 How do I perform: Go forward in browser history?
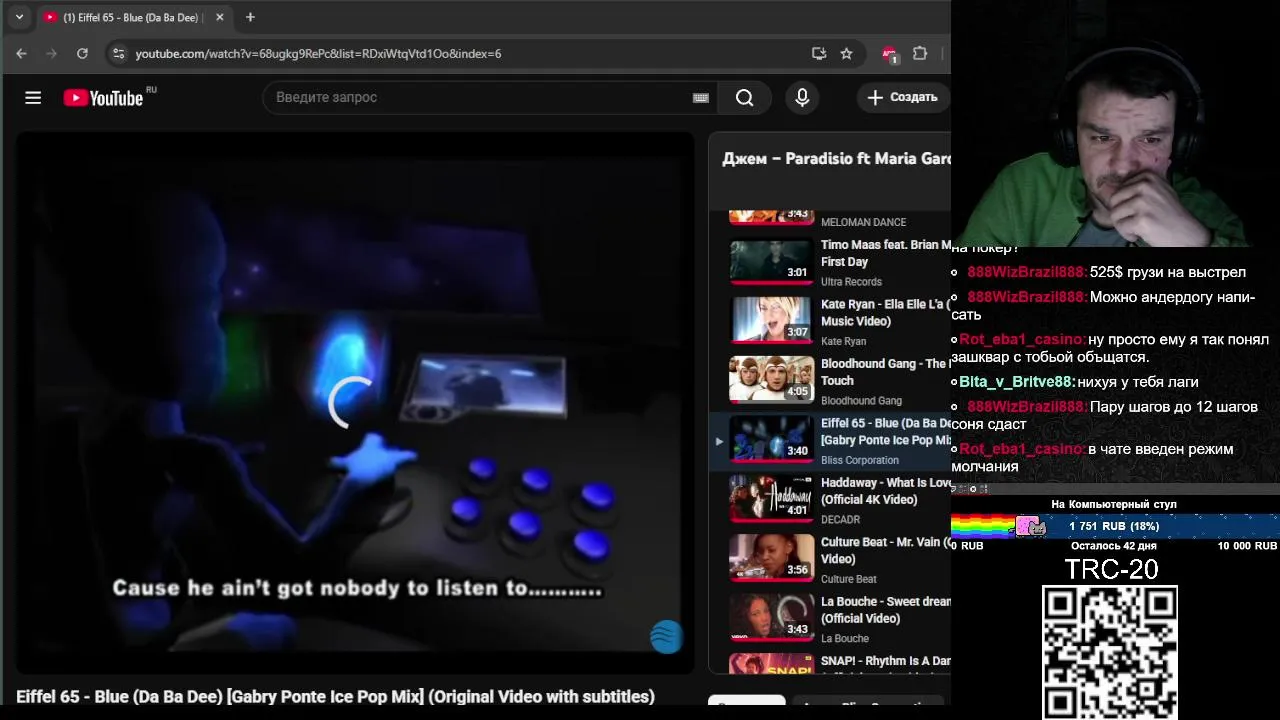[52, 53]
